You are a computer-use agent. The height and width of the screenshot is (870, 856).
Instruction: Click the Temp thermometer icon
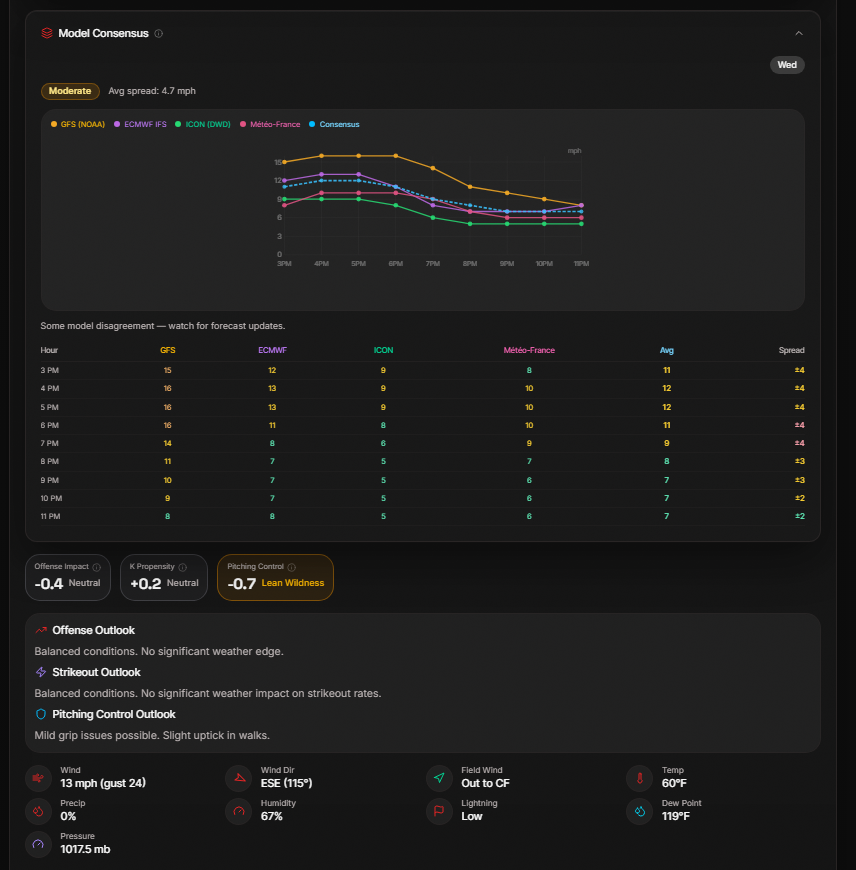pos(640,778)
